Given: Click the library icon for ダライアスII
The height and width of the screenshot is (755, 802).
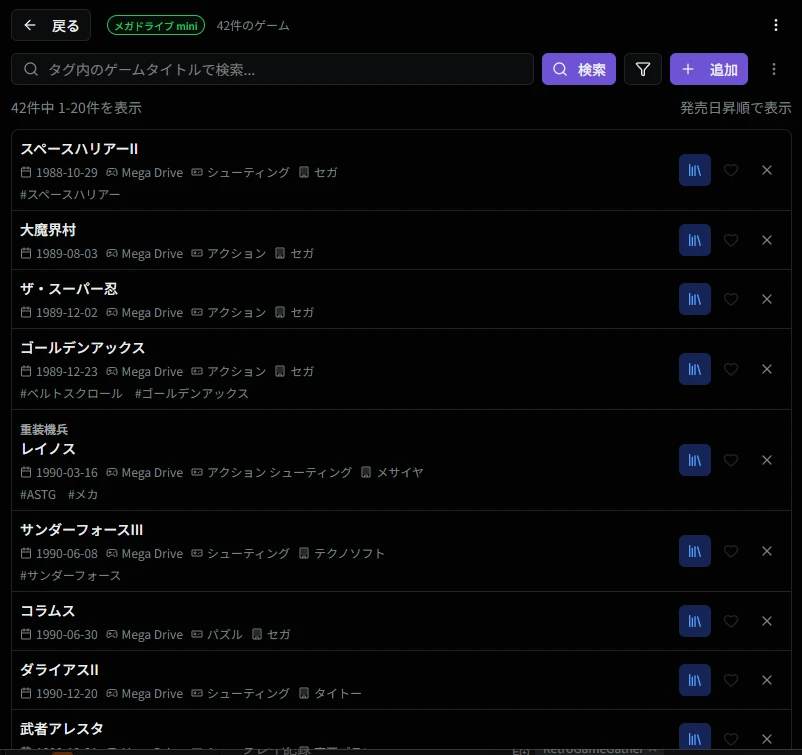Looking at the screenshot, I should 694,680.
